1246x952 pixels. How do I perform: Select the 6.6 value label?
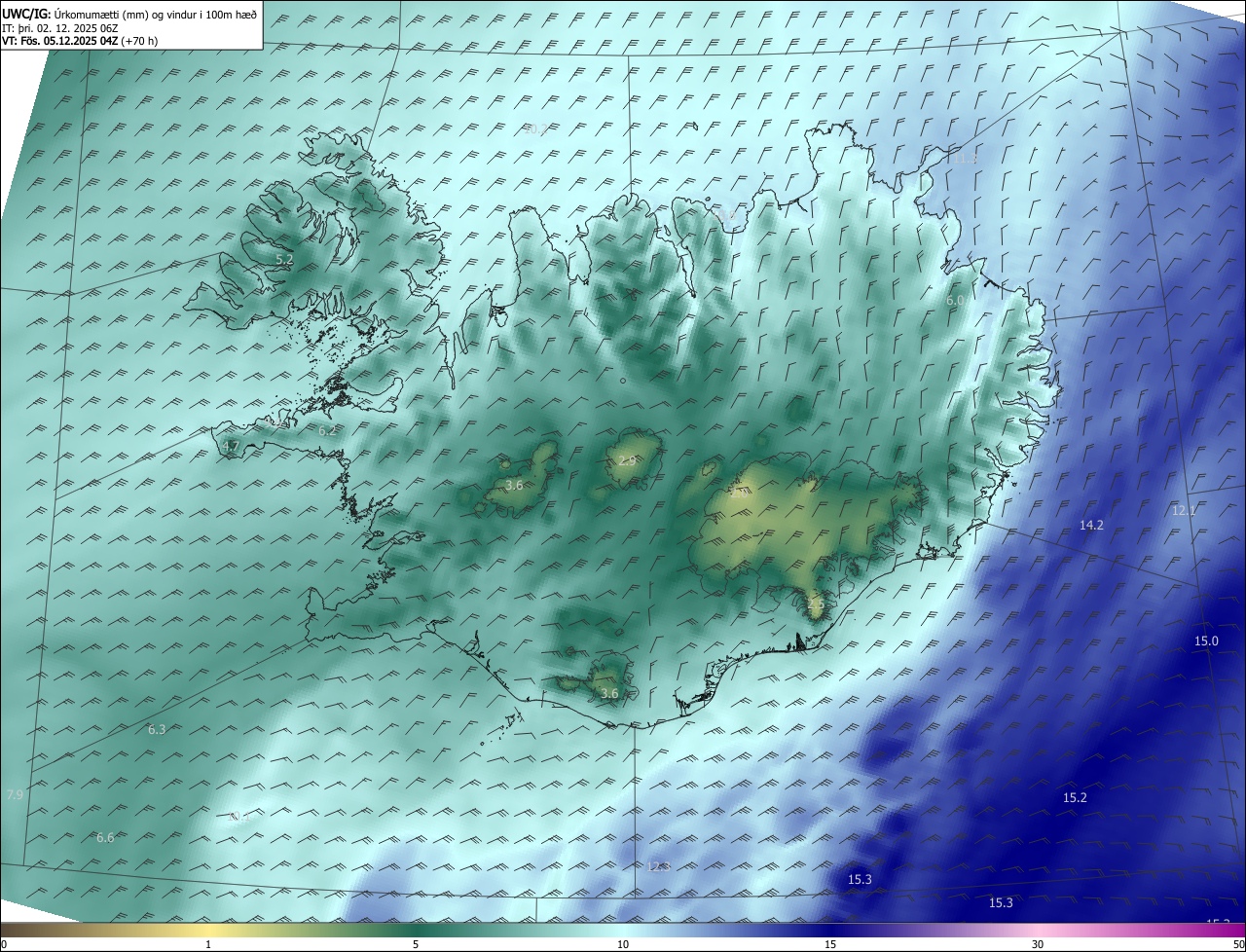click(x=105, y=838)
